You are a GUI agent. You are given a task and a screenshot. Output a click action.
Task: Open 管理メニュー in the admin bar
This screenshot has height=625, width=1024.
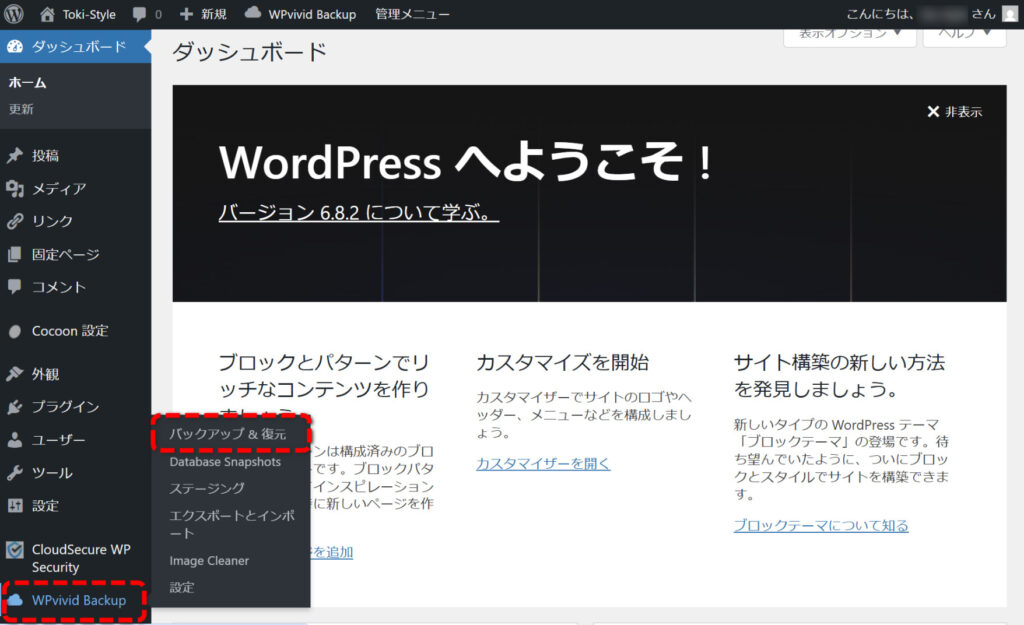click(x=412, y=14)
